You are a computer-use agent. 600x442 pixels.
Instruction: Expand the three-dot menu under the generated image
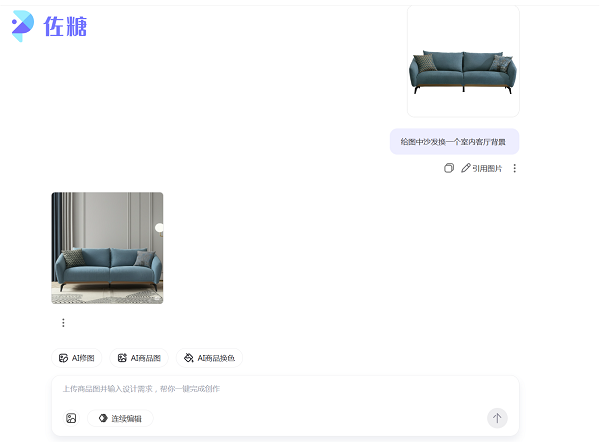point(64,323)
